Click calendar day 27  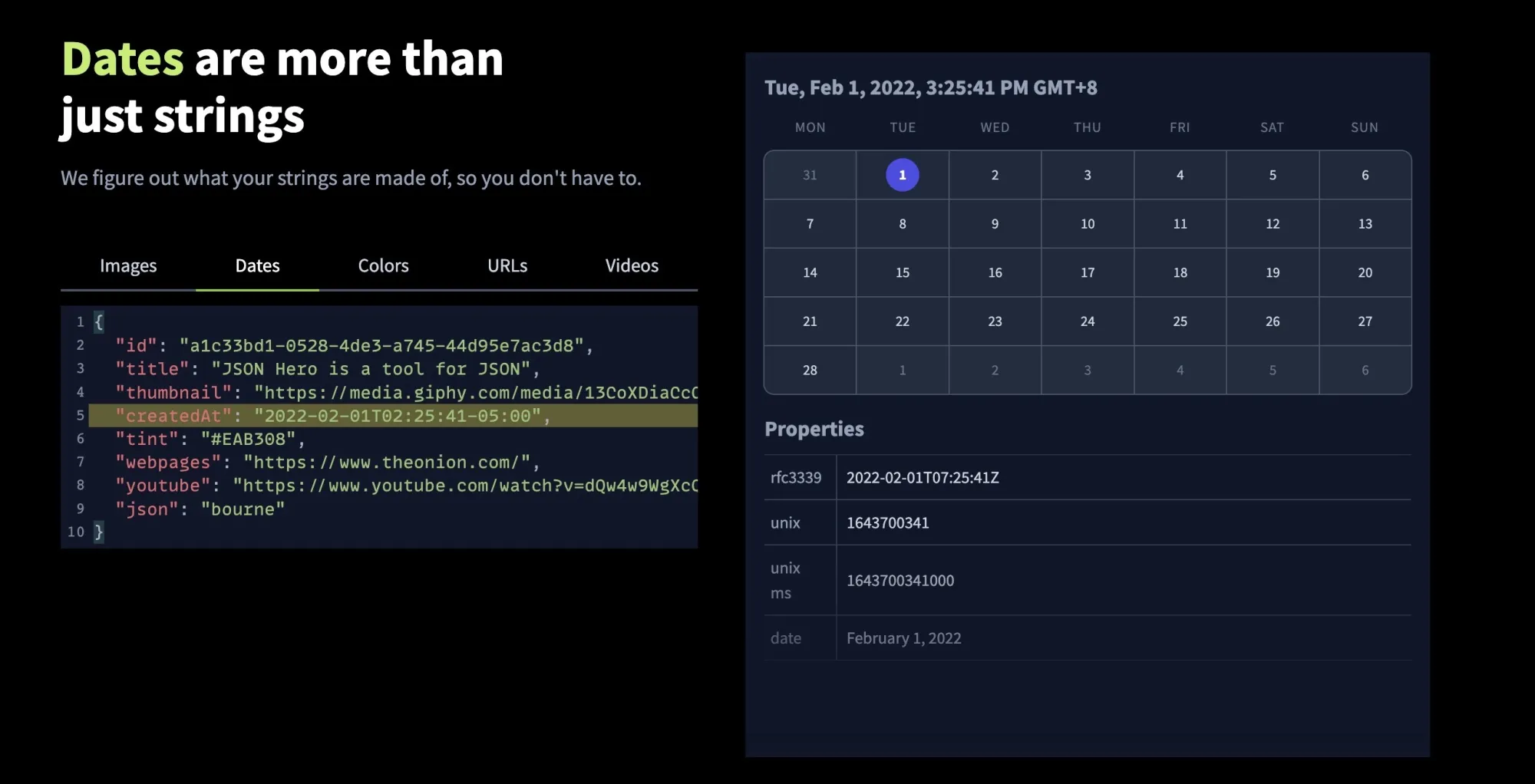point(1365,321)
